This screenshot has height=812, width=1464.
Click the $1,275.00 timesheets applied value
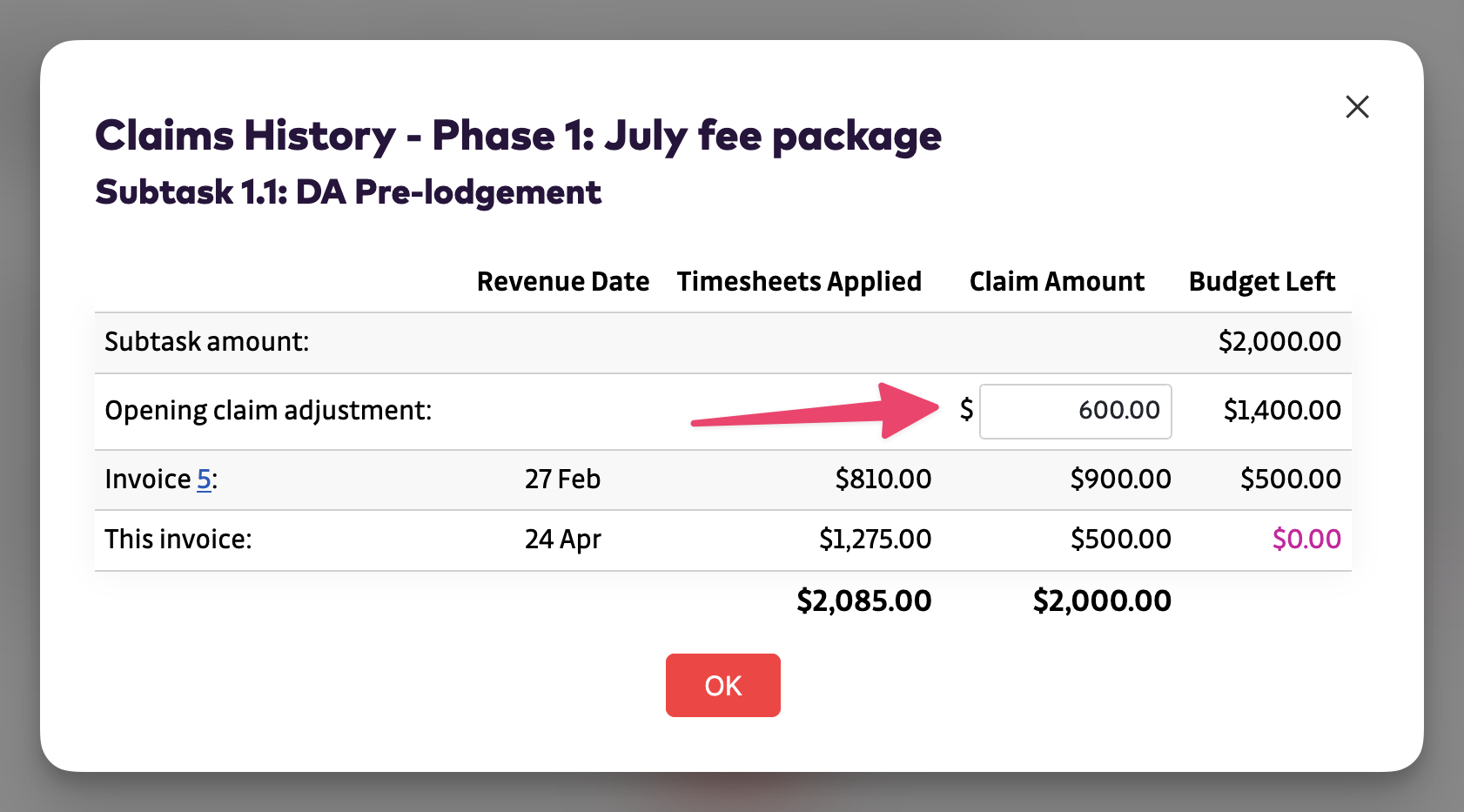pos(875,539)
